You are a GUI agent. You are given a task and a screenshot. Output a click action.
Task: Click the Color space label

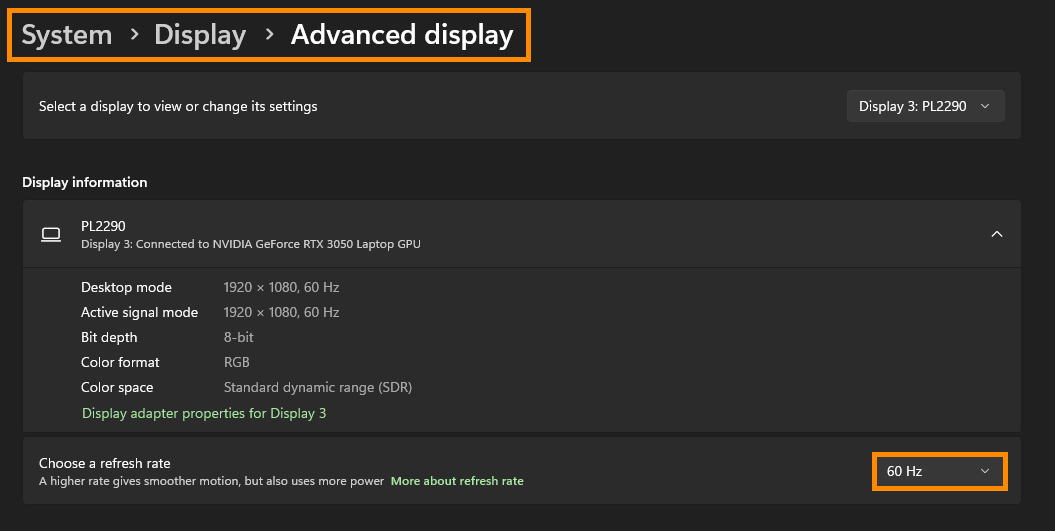[x=116, y=388]
